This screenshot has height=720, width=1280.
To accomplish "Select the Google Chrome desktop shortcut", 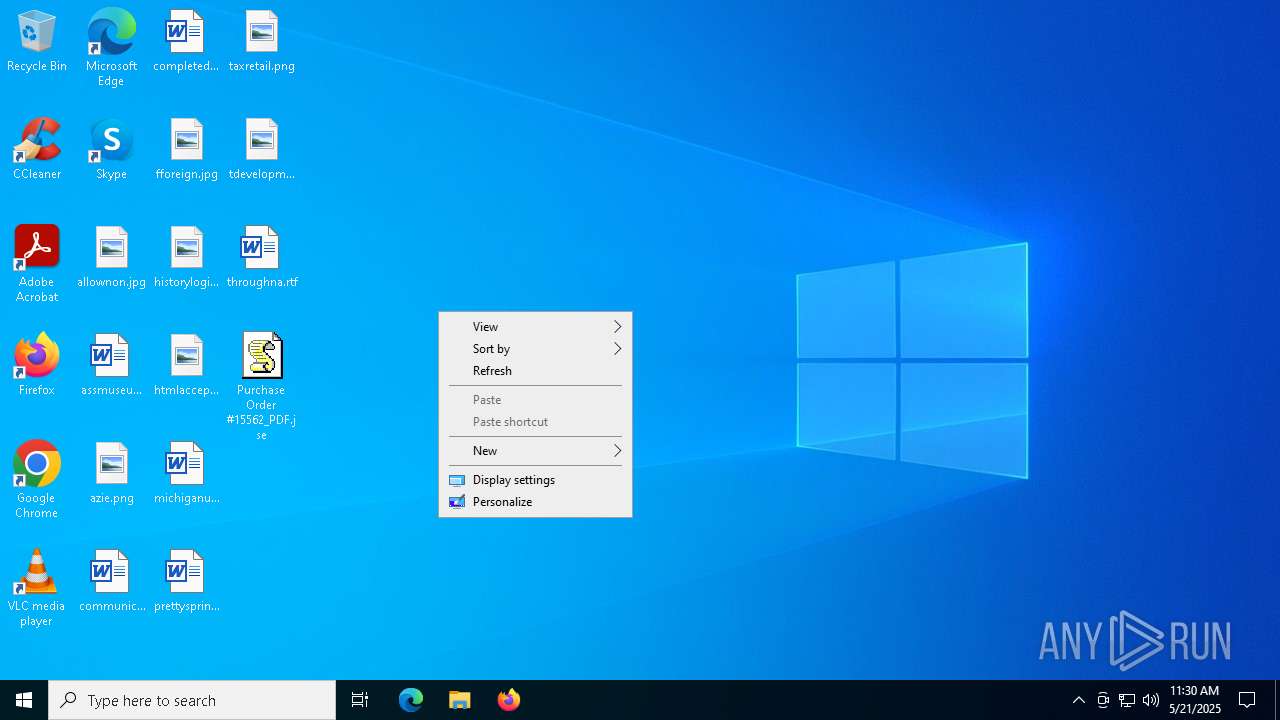I will coord(37,480).
